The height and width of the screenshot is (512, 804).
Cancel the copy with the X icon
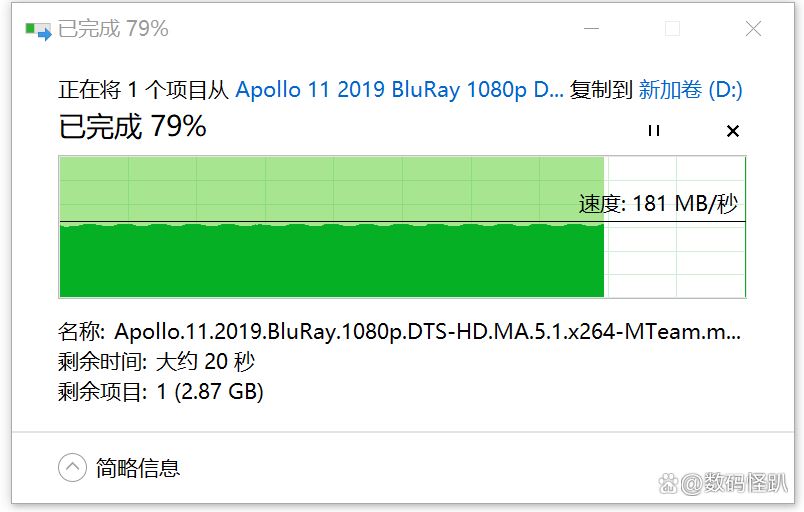pyautogui.click(x=732, y=130)
